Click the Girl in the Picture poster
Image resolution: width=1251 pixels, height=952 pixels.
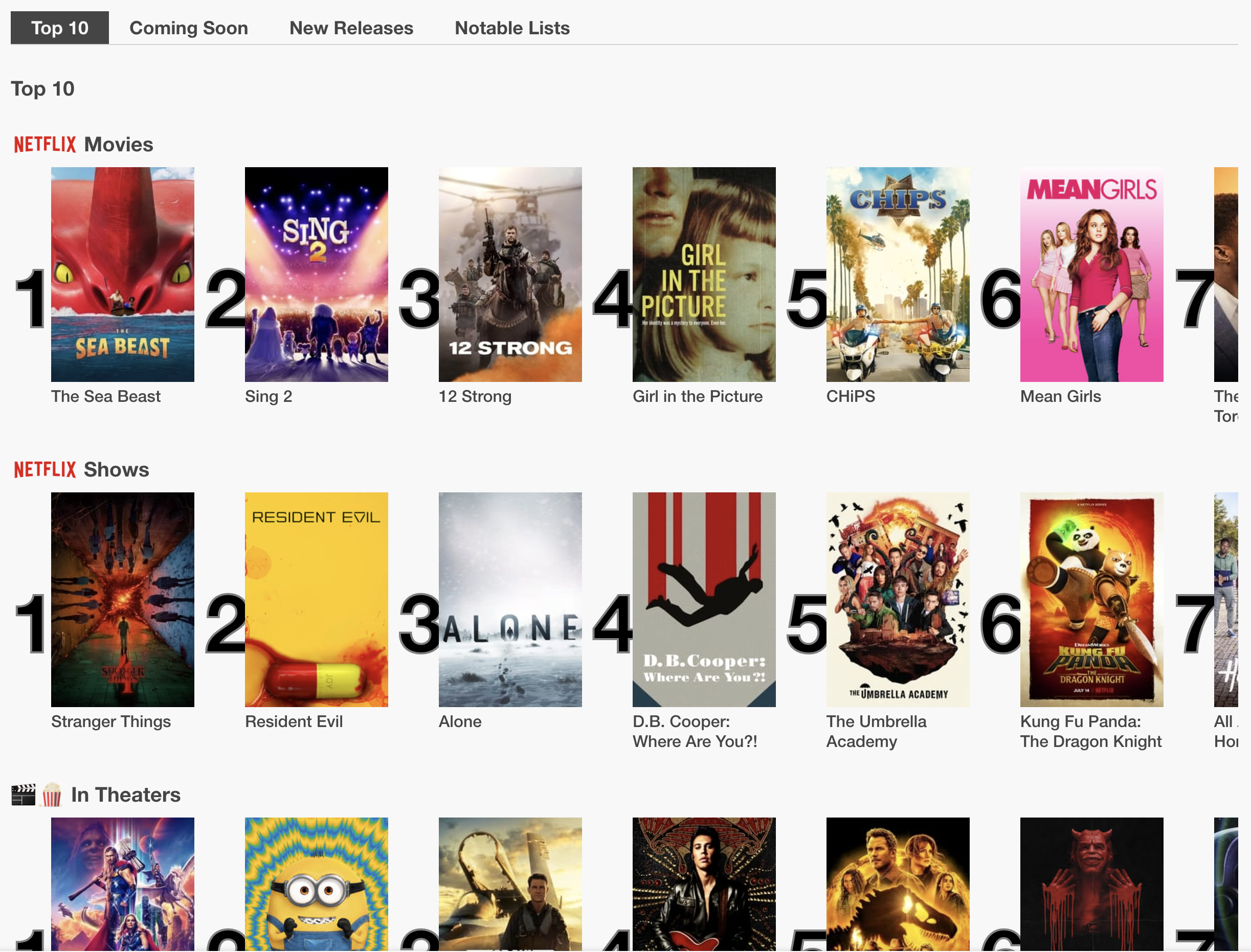[703, 274]
